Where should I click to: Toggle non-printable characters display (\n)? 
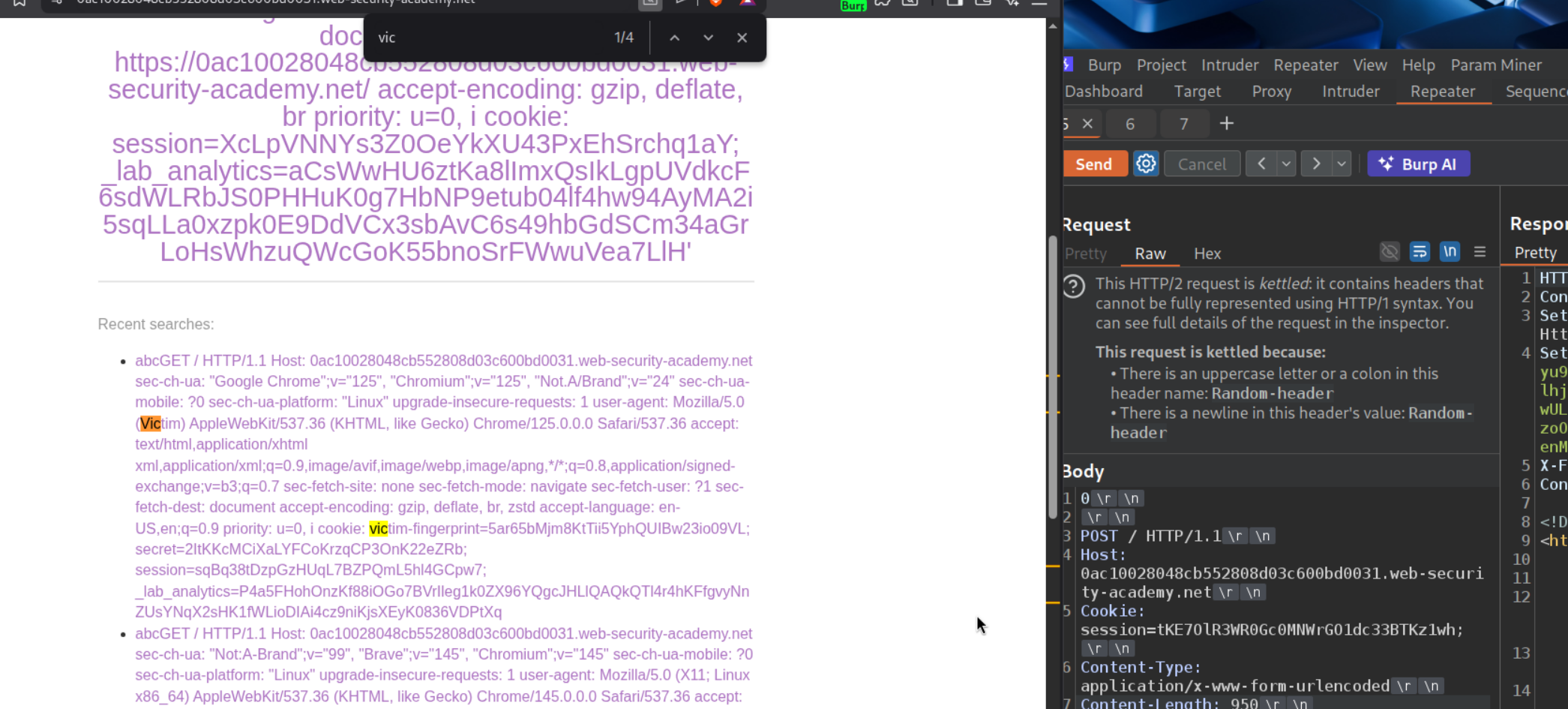[x=1450, y=252]
